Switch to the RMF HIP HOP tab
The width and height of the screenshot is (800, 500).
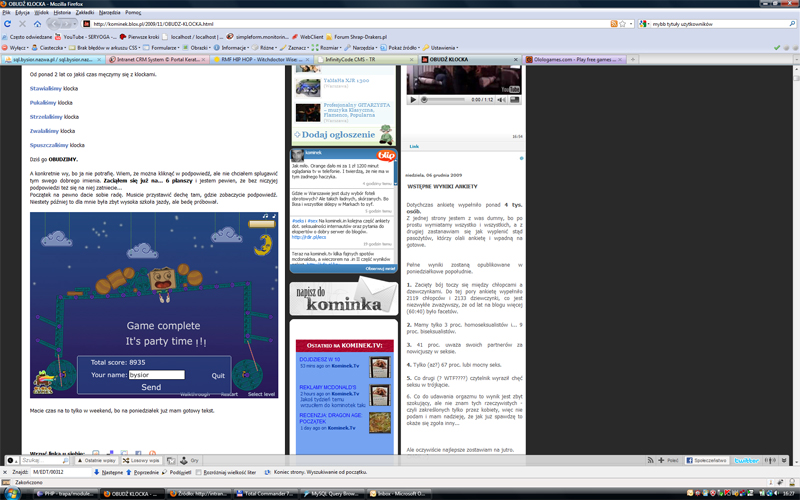click(x=261, y=60)
